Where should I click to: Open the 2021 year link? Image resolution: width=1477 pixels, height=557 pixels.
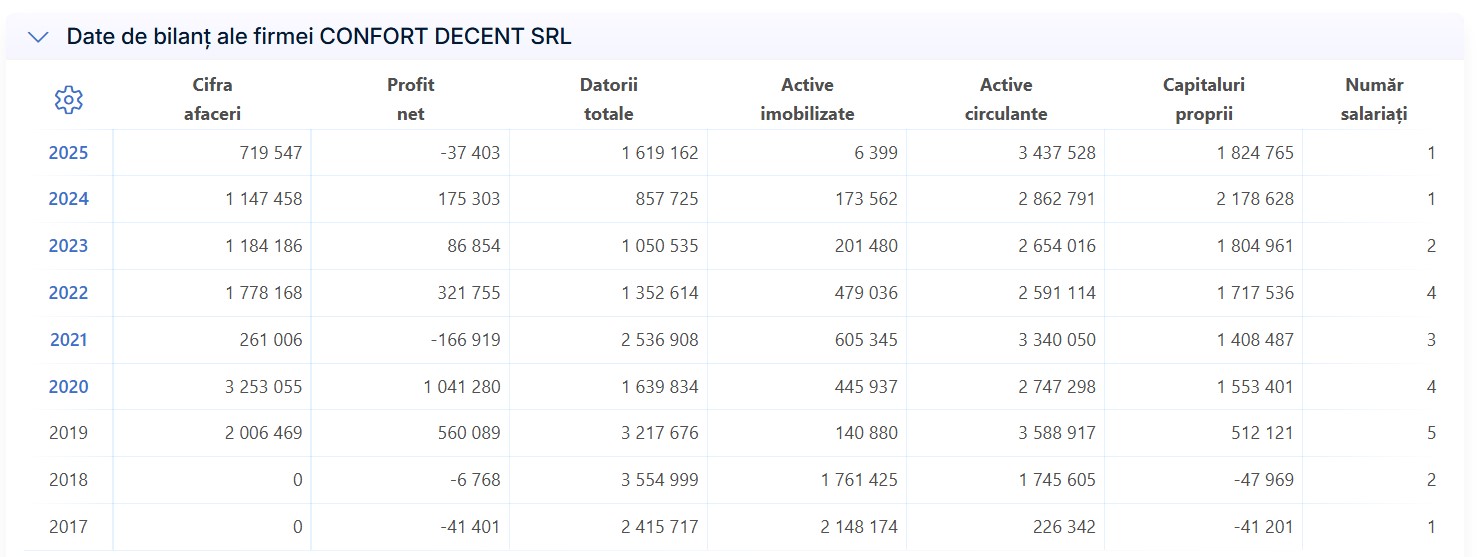[68, 340]
